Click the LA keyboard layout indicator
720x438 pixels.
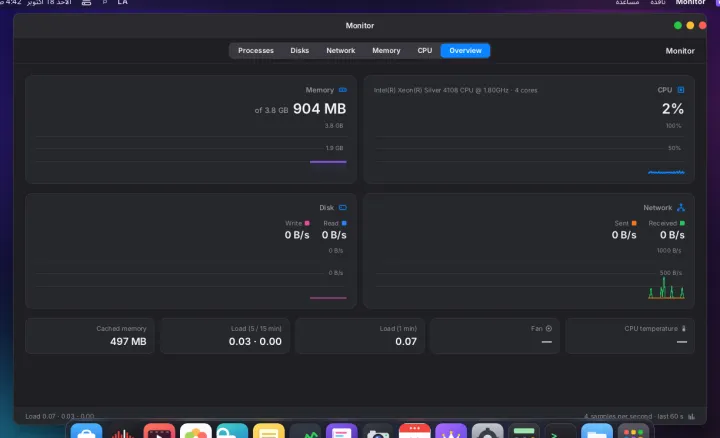pyautogui.click(x=122, y=3)
